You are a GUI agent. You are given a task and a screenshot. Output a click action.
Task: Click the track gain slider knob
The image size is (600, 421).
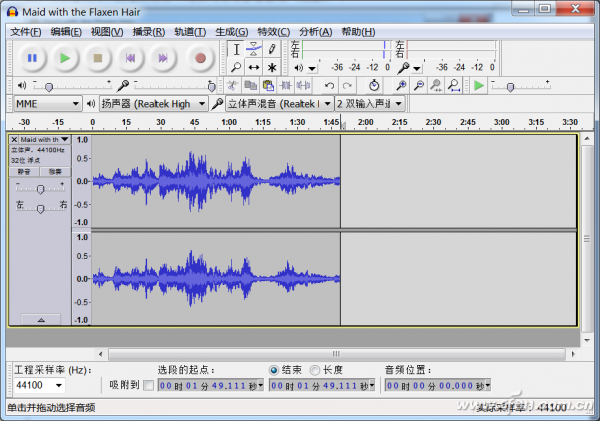click(x=40, y=189)
